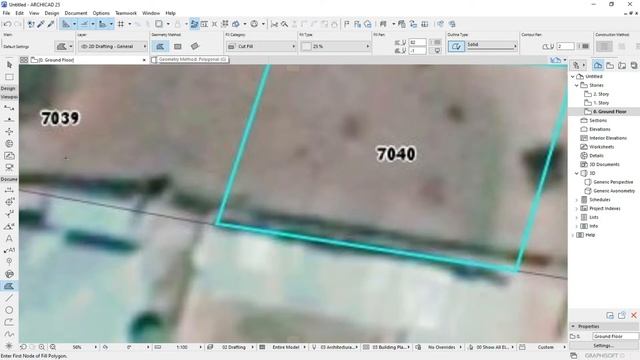640x360 pixels.
Task: Click the zoom in magnifier in status bar
Action: click(x=42, y=347)
